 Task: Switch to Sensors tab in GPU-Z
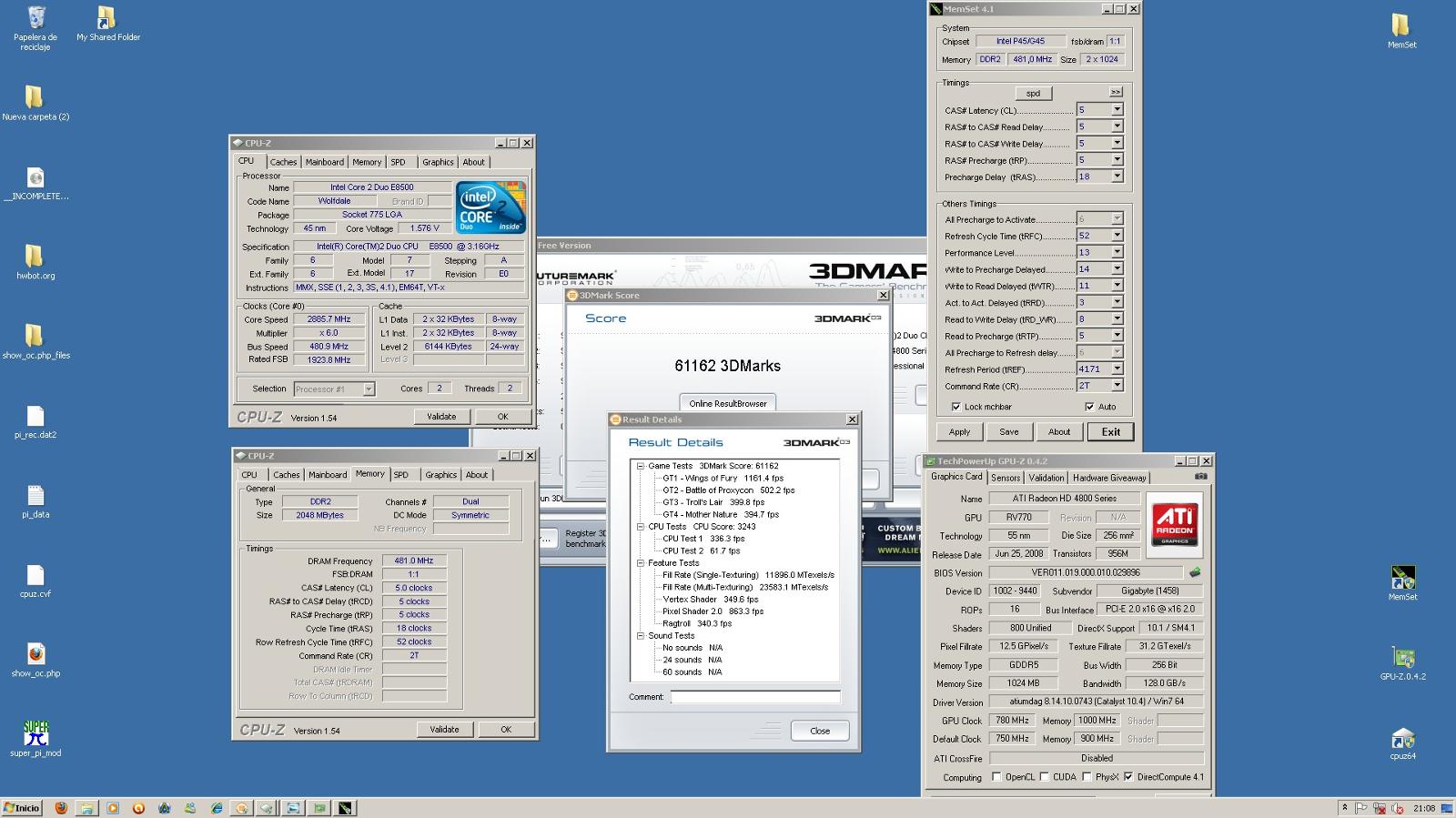pyautogui.click(x=1006, y=478)
